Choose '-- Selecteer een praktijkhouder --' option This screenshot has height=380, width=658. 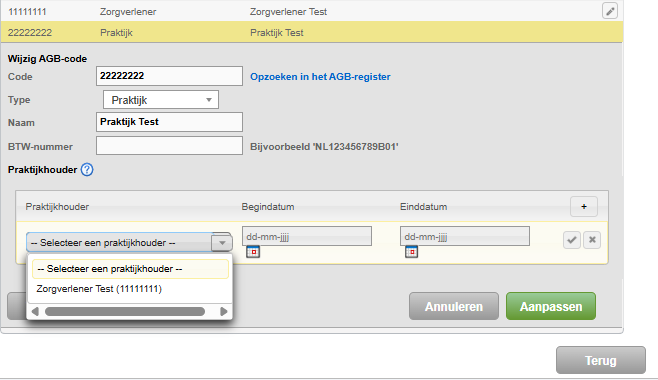[130, 269]
